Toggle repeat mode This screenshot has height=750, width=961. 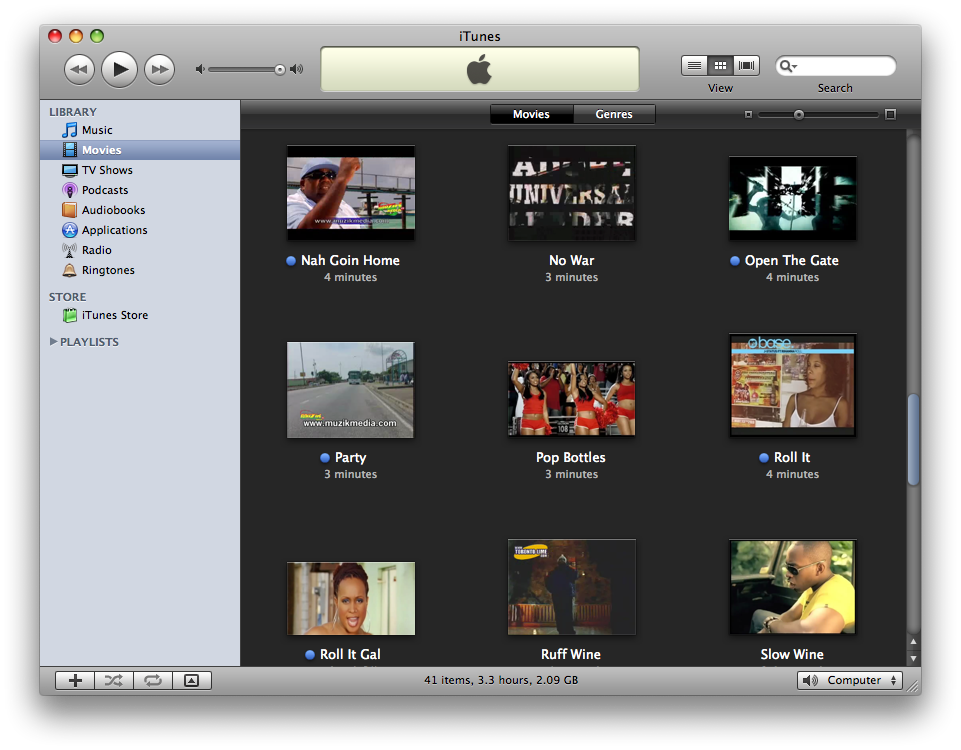(153, 680)
